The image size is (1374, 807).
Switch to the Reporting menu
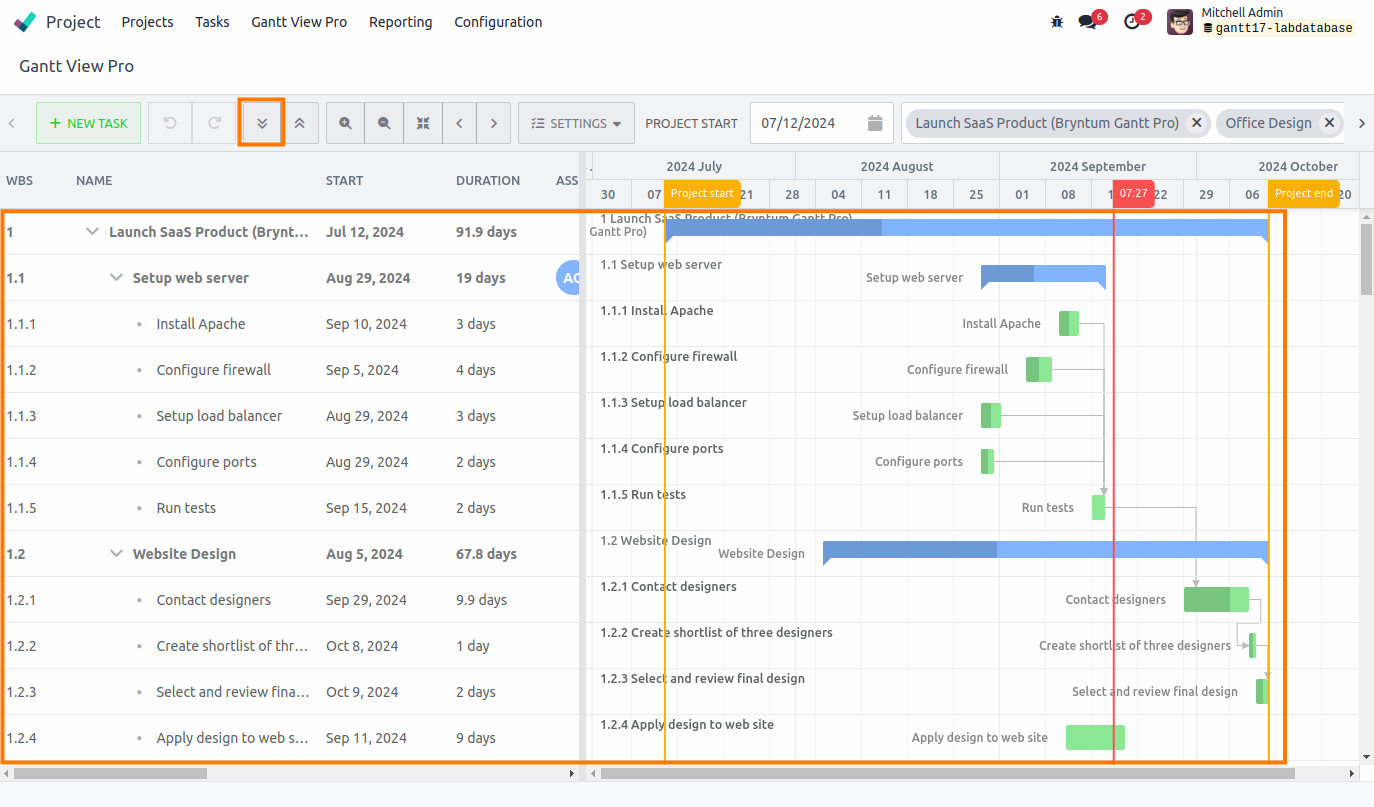[400, 22]
